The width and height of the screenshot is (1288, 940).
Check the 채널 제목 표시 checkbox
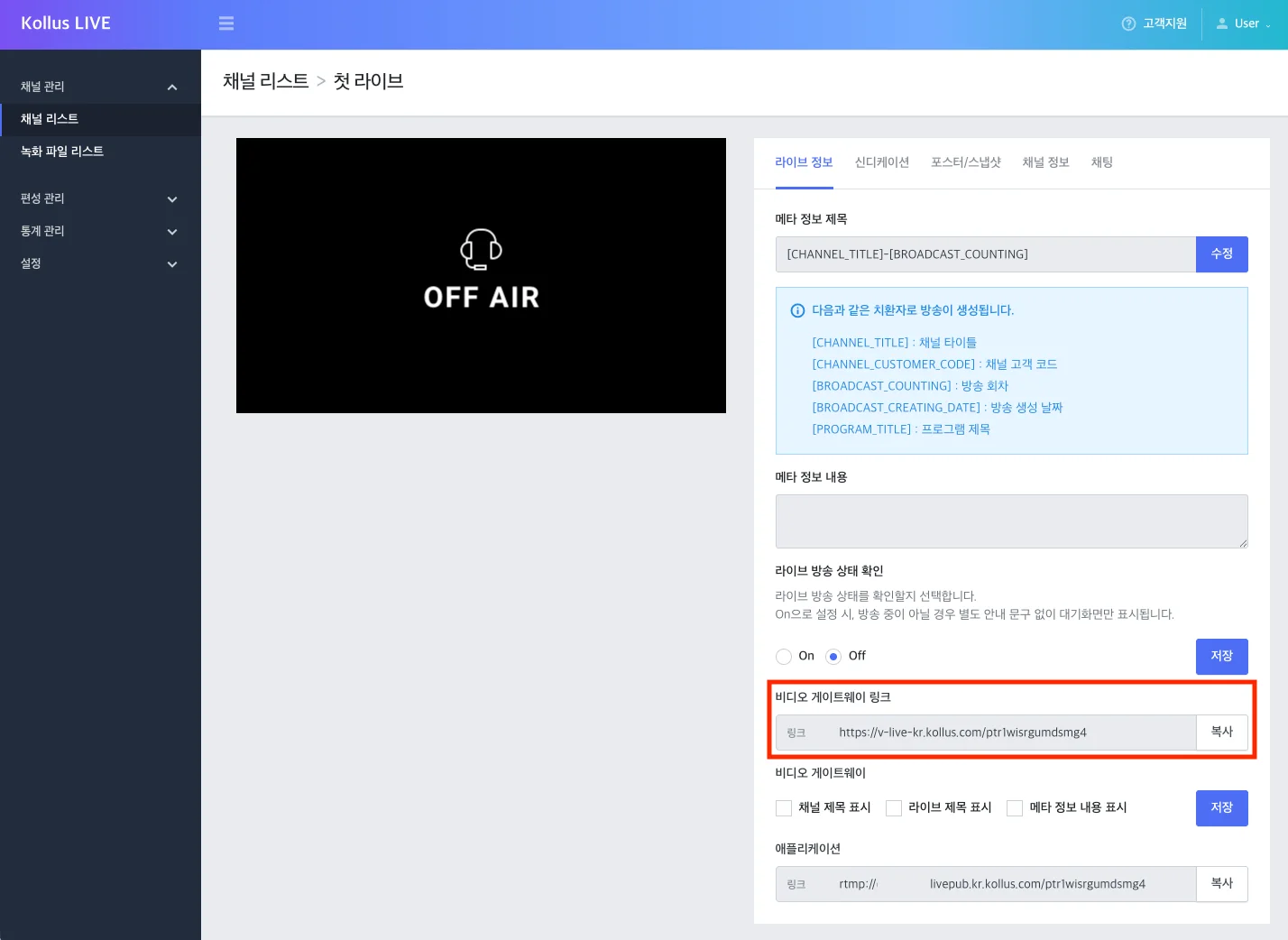(x=784, y=808)
